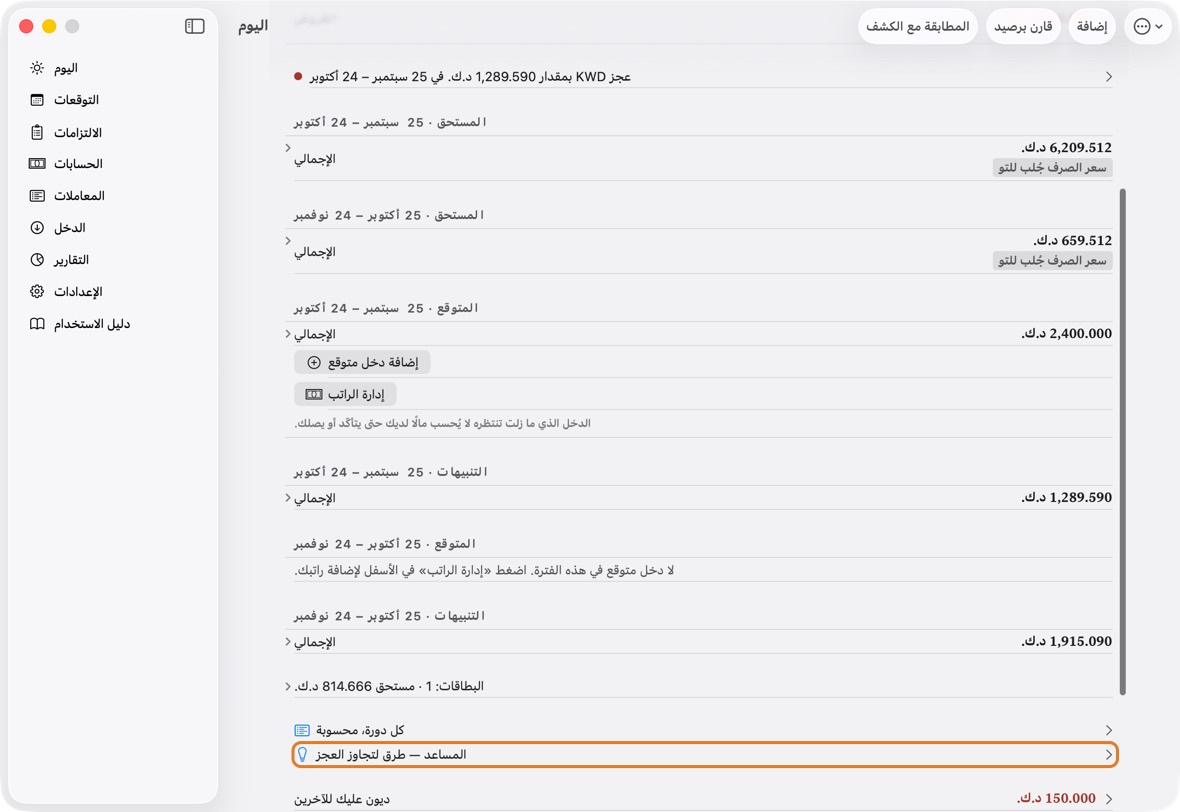Open the اليوم sidebar sun icon
Image resolution: width=1180 pixels, height=812 pixels.
pos(37,68)
